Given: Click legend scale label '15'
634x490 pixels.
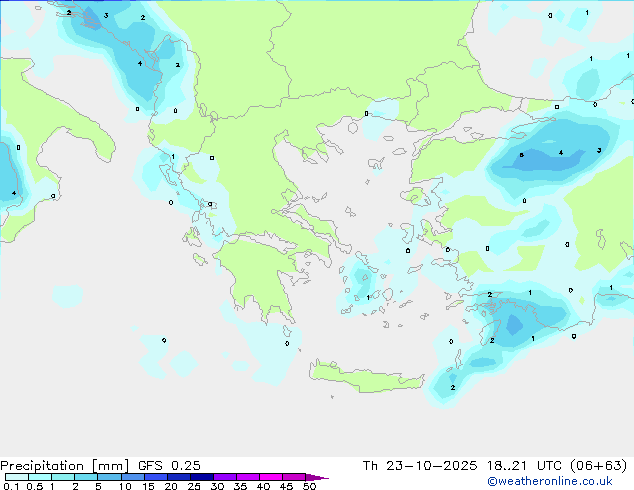Looking at the screenshot, I should pos(148,486).
